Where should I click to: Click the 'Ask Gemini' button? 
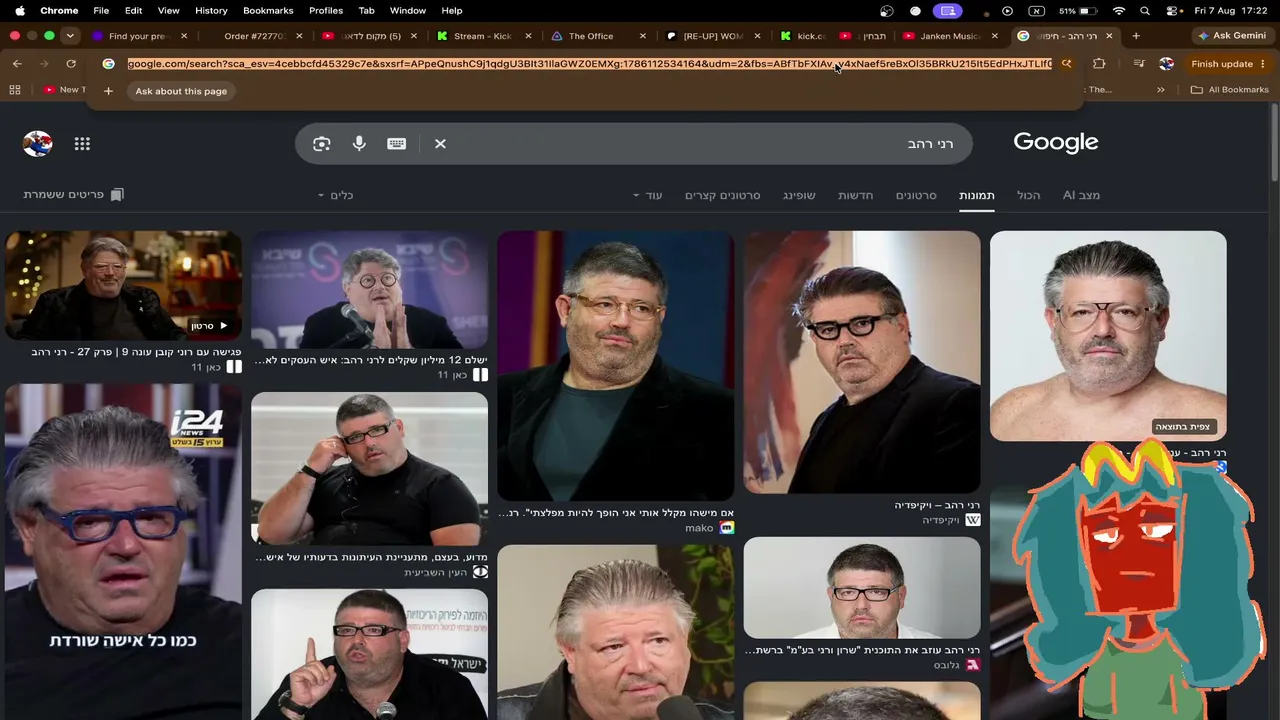[1232, 36]
